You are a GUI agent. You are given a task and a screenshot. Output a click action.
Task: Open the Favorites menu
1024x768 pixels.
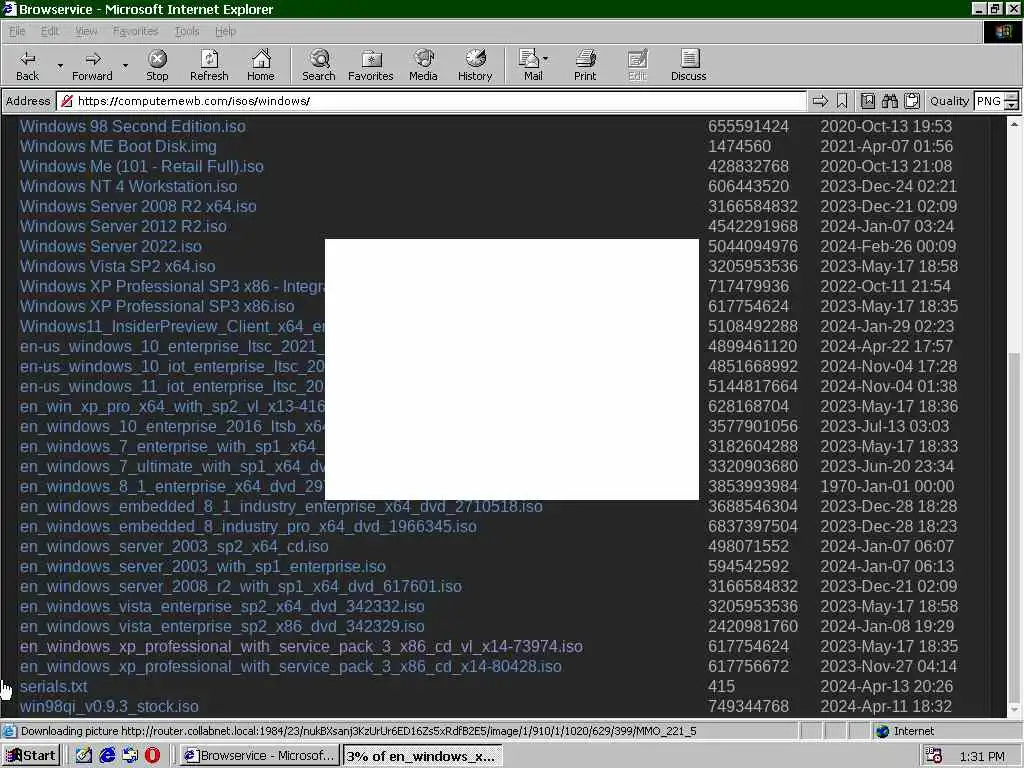coord(135,31)
